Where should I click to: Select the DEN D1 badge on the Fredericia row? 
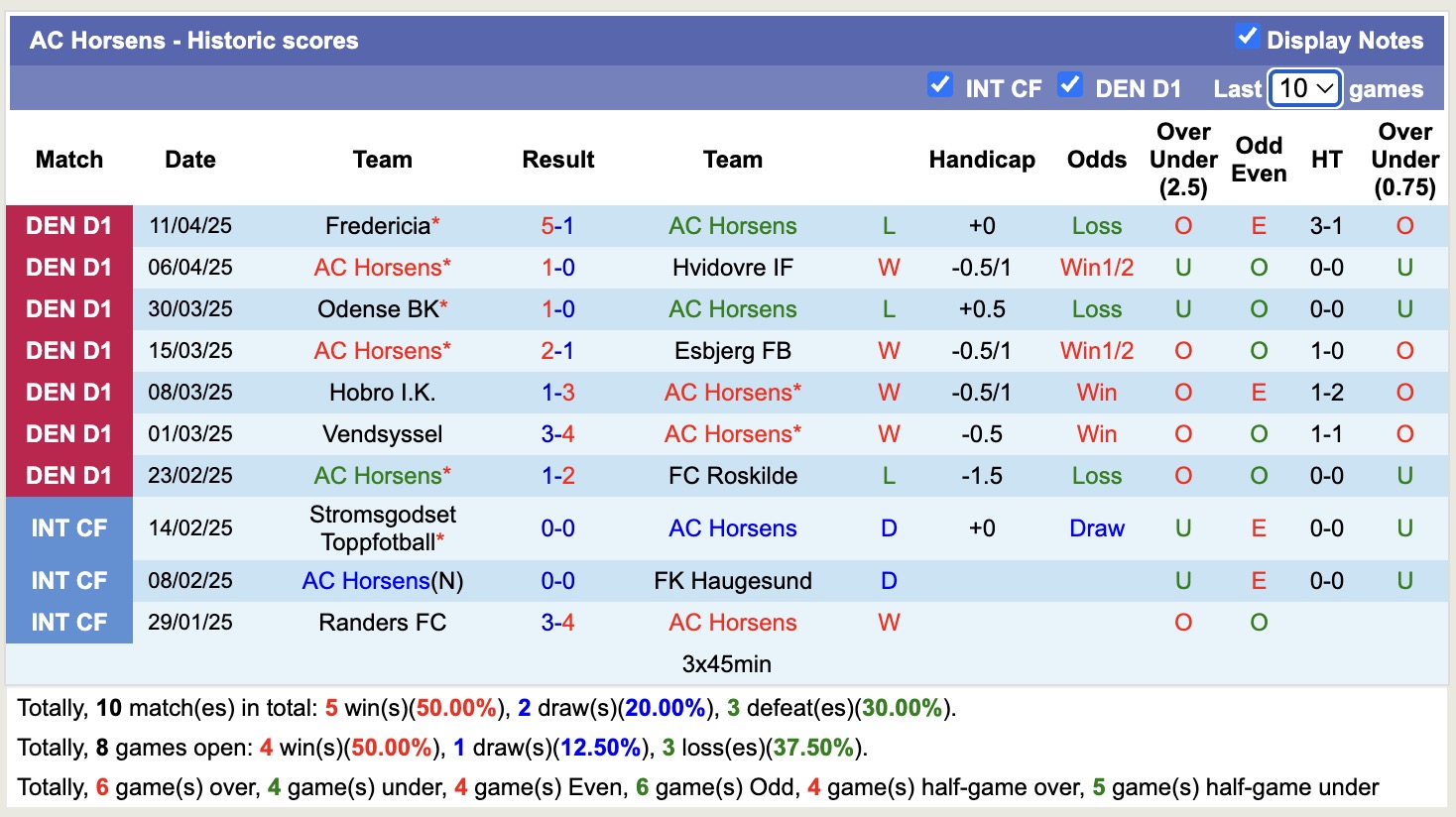[68, 225]
